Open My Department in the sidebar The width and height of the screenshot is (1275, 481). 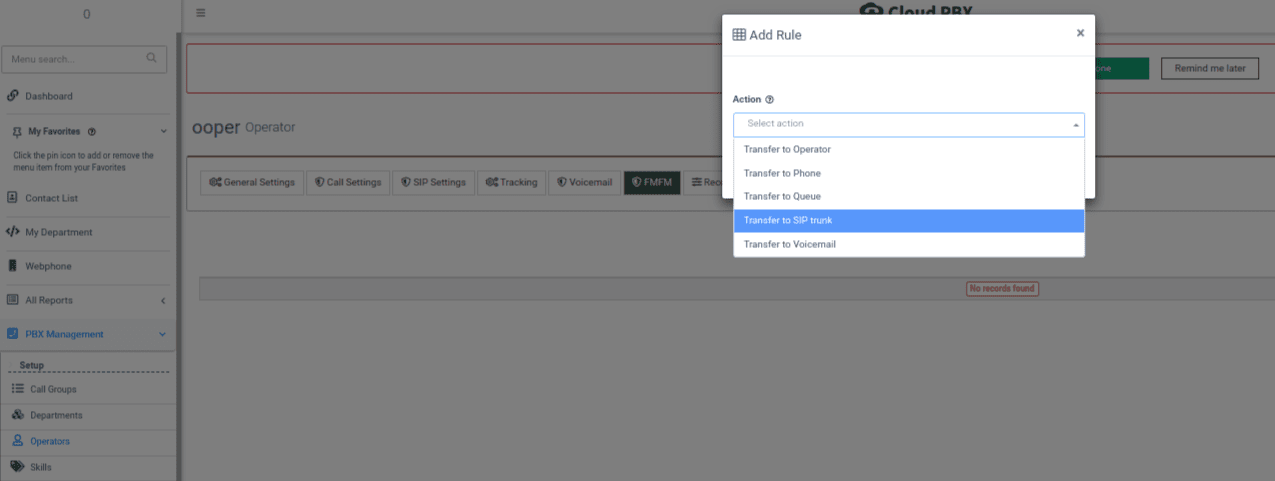pos(58,232)
